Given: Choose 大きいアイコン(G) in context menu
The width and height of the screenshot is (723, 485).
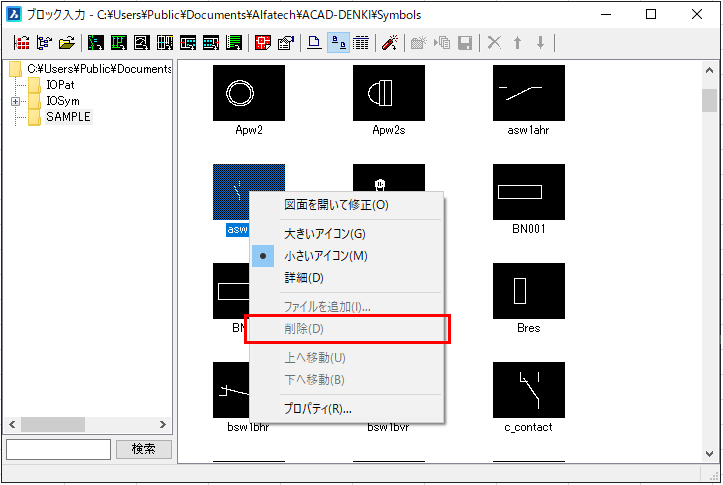Looking at the screenshot, I should [347, 234].
